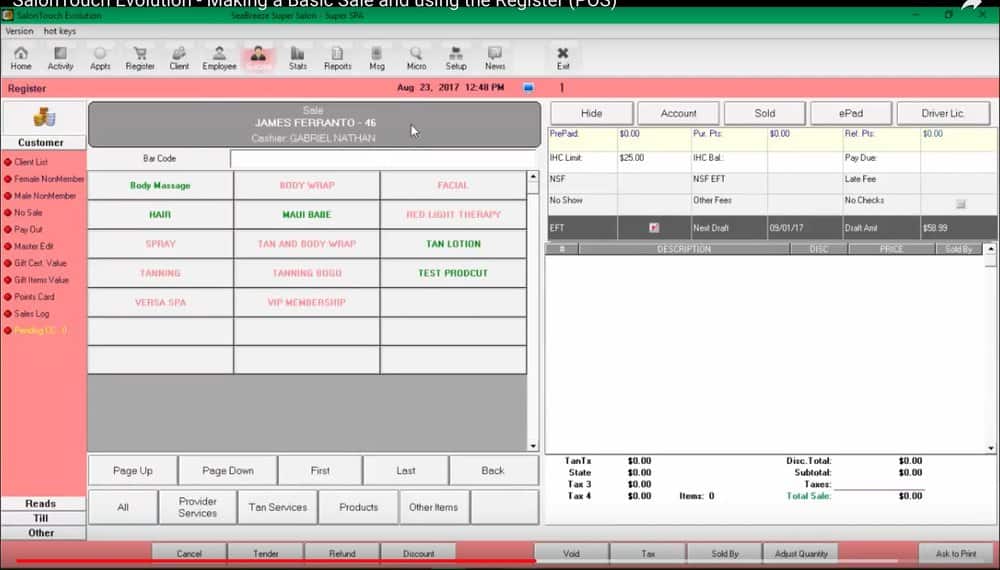Viewport: 1000px width, 570px height.
Task: Click the highlighted person icon in the toolbar
Action: pos(258,57)
